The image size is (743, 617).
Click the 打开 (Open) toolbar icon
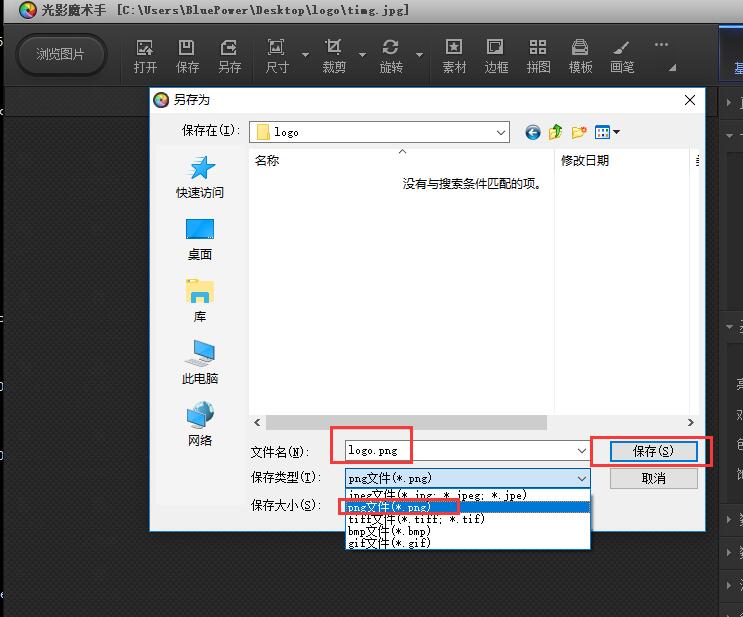pos(145,56)
